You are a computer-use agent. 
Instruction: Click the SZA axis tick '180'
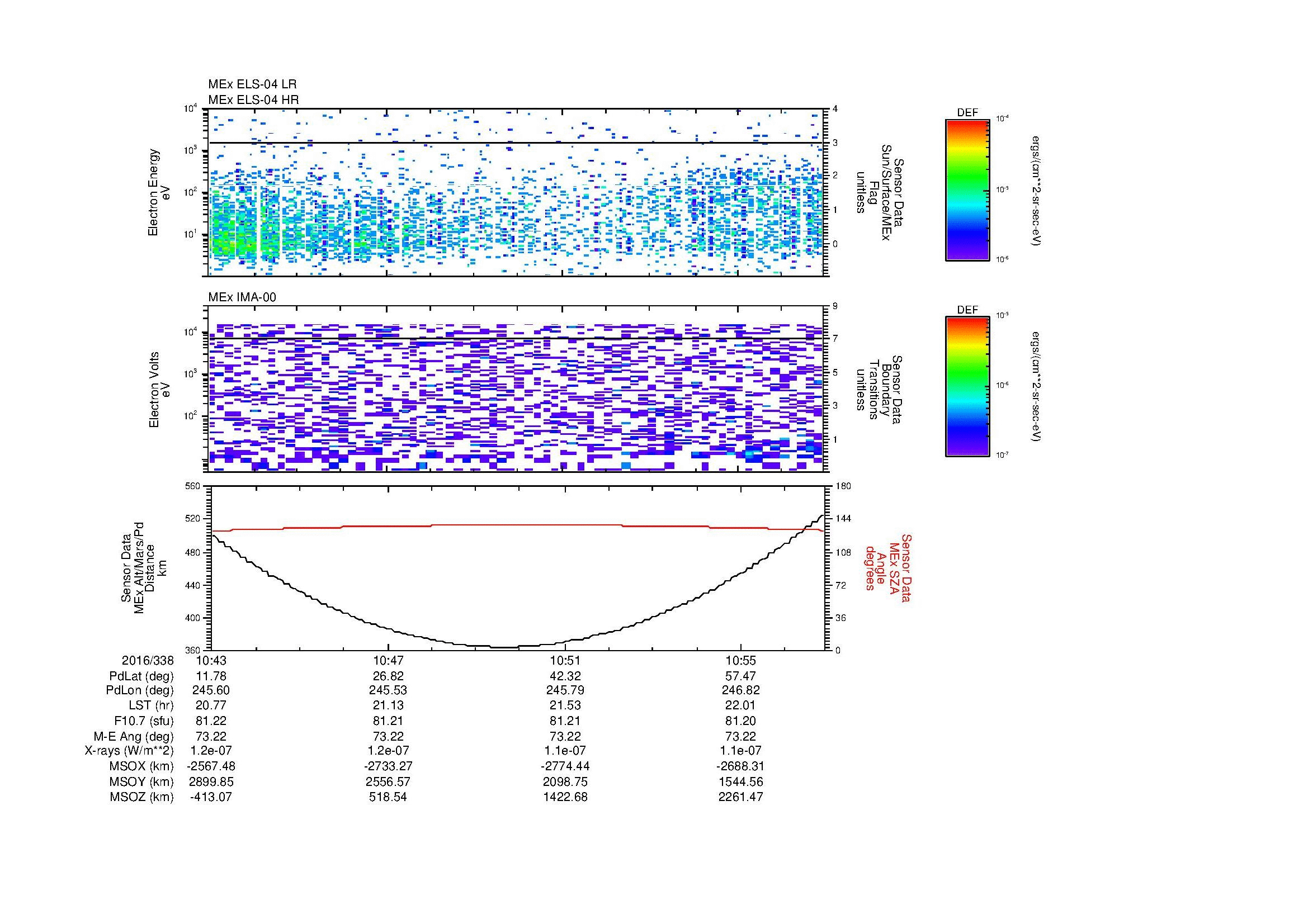(x=843, y=486)
